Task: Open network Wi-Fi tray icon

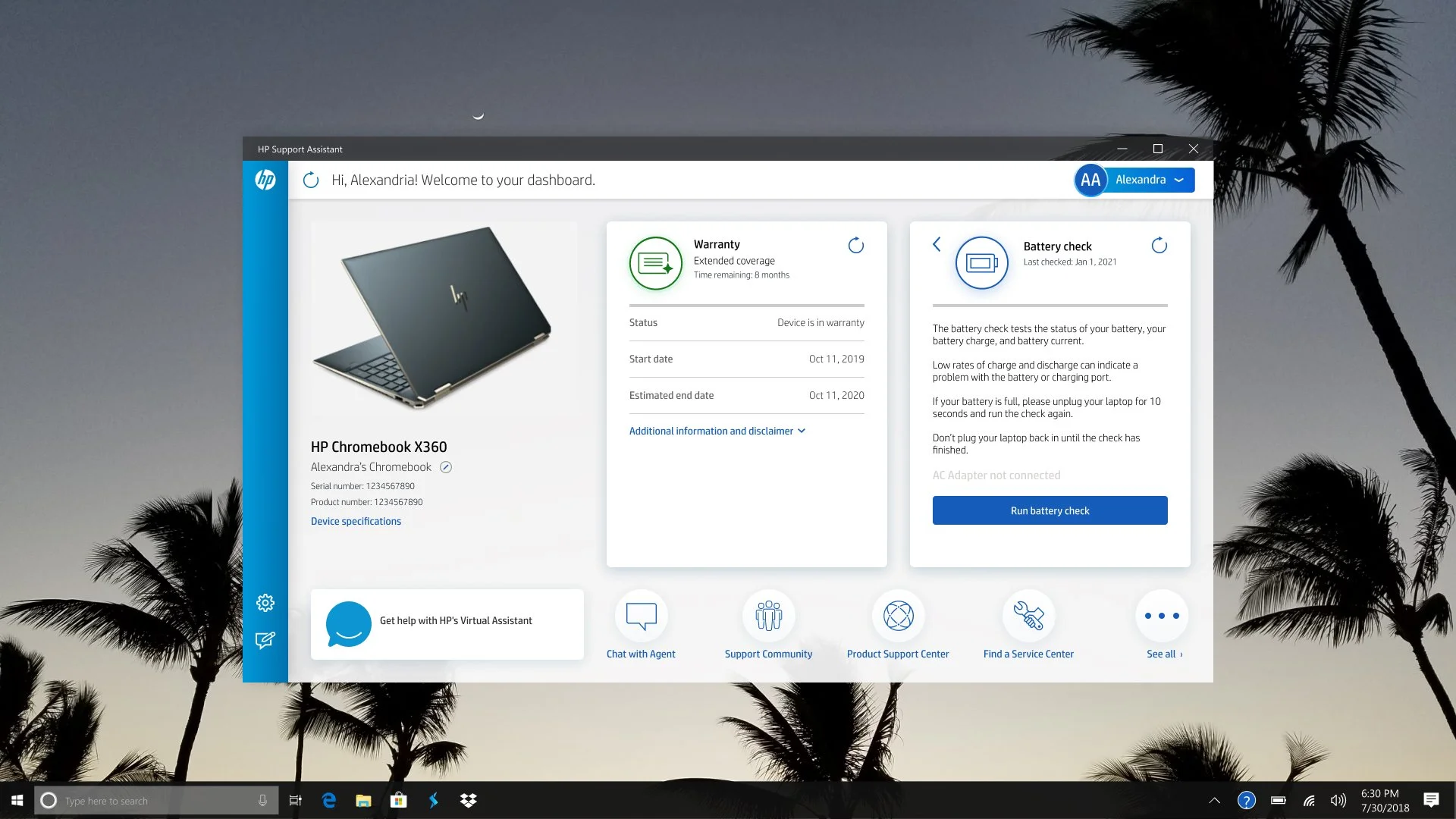Action: point(1309,801)
